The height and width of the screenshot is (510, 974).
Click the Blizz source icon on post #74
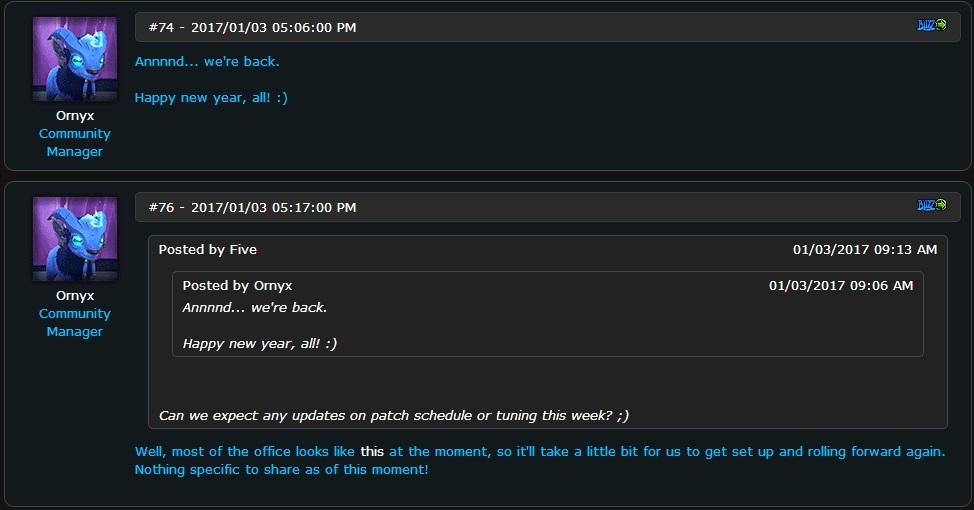932,25
